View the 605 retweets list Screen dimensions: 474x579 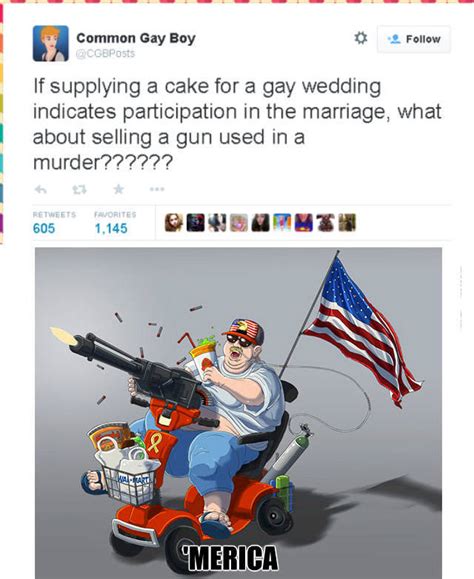click(x=44, y=228)
